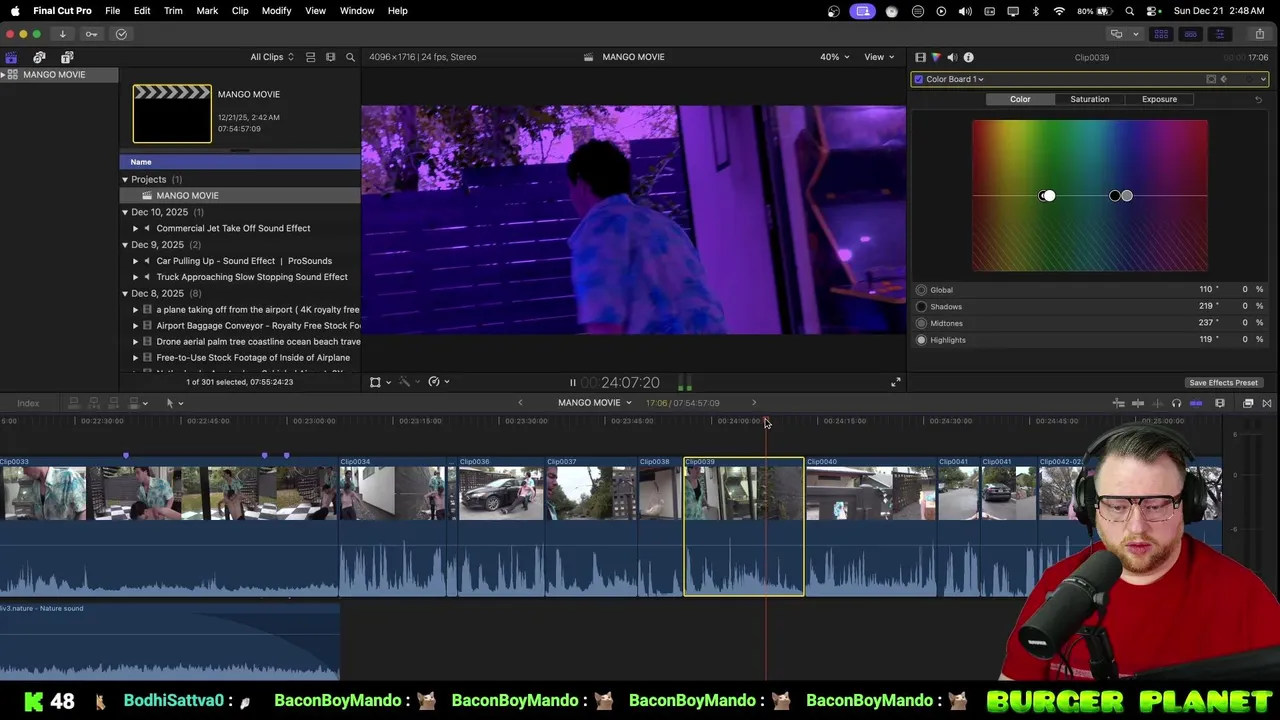This screenshot has width=1280, height=720.
Task: Click the dark shadows color puck
Action: point(1114,196)
